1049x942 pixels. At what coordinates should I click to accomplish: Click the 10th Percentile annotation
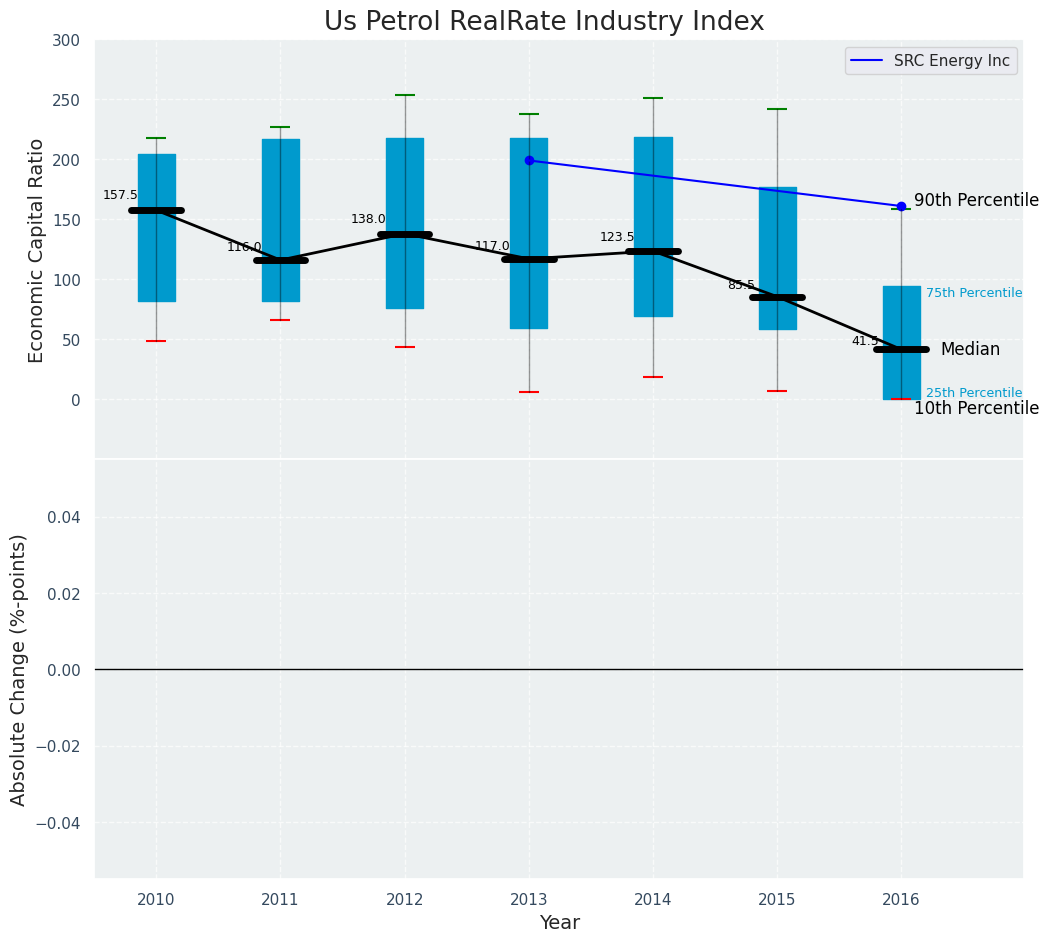pyautogui.click(x=976, y=408)
